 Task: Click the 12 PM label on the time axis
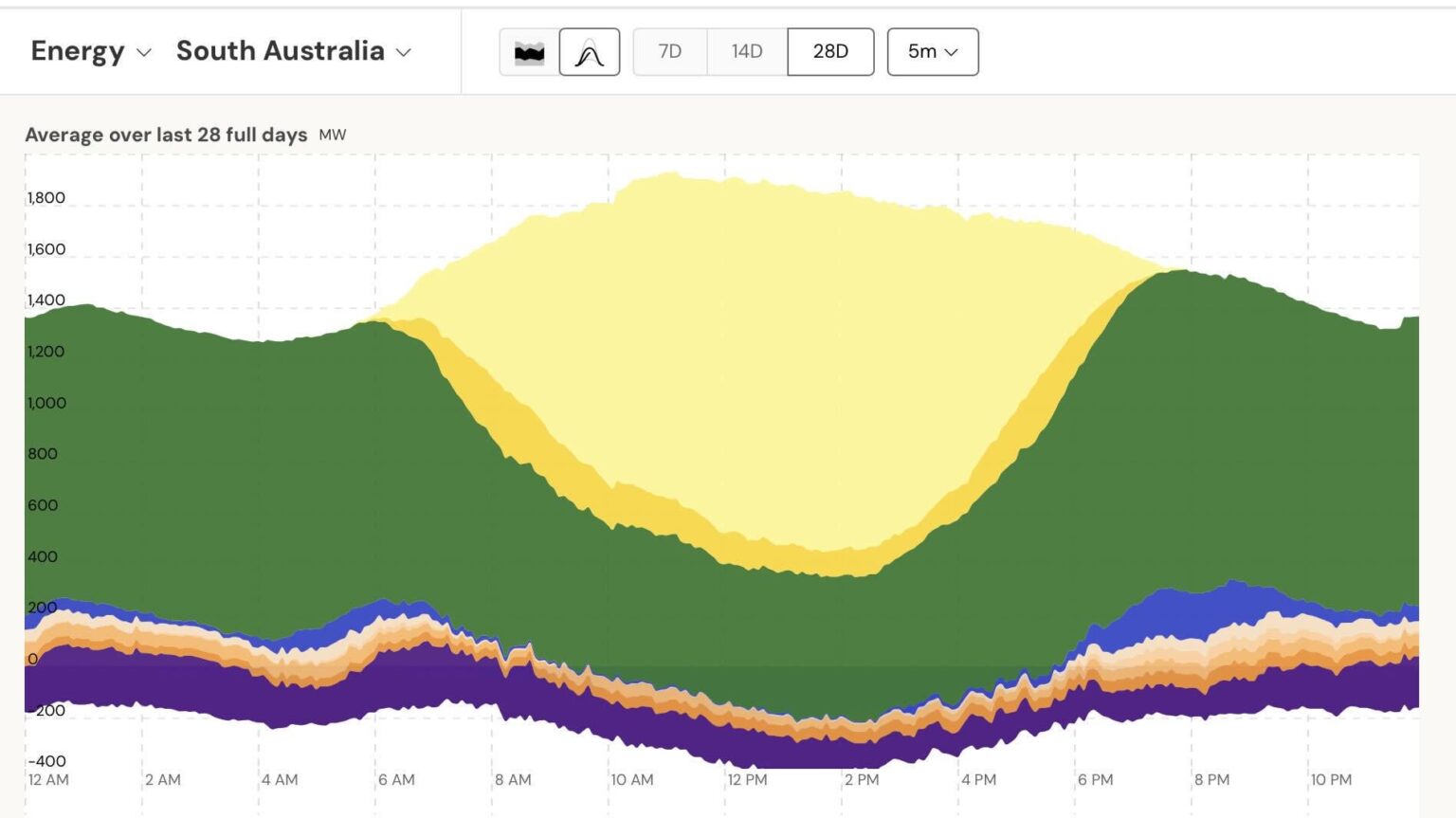pyautogui.click(x=749, y=779)
